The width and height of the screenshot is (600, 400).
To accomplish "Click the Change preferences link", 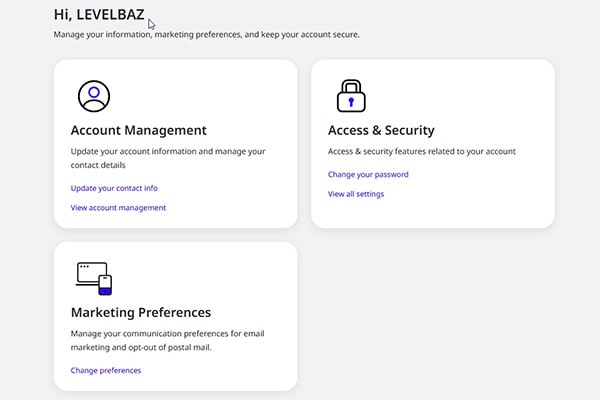I will pos(106,370).
